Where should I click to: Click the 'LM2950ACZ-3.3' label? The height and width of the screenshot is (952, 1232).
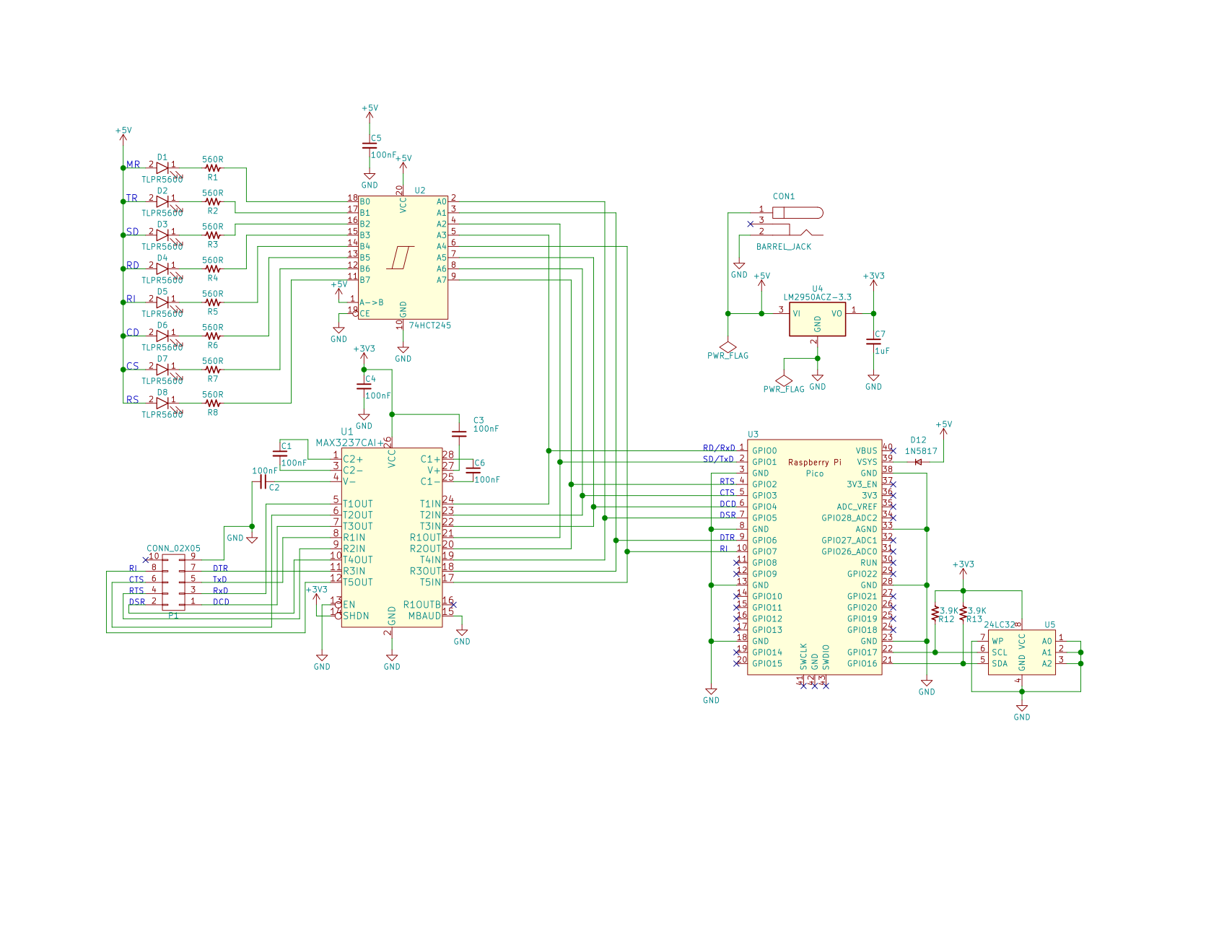tap(818, 297)
